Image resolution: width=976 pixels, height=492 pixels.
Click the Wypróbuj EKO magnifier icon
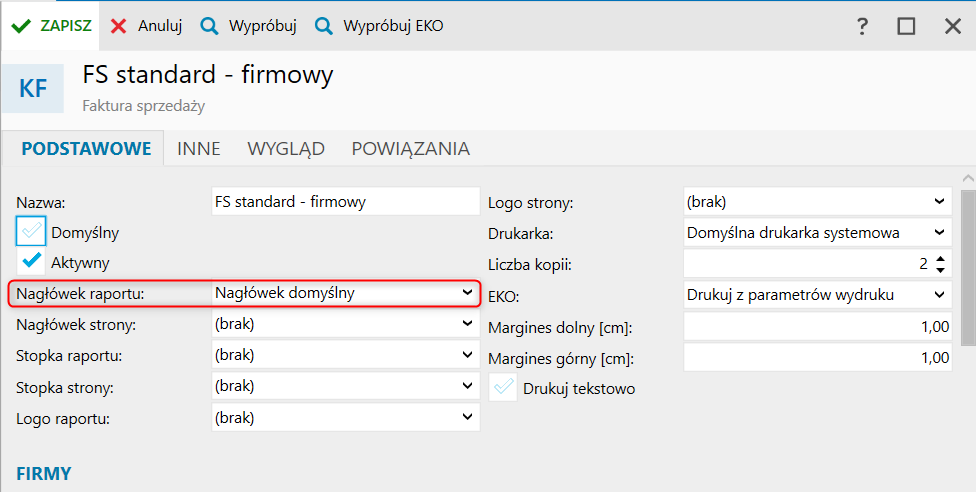pos(323,26)
